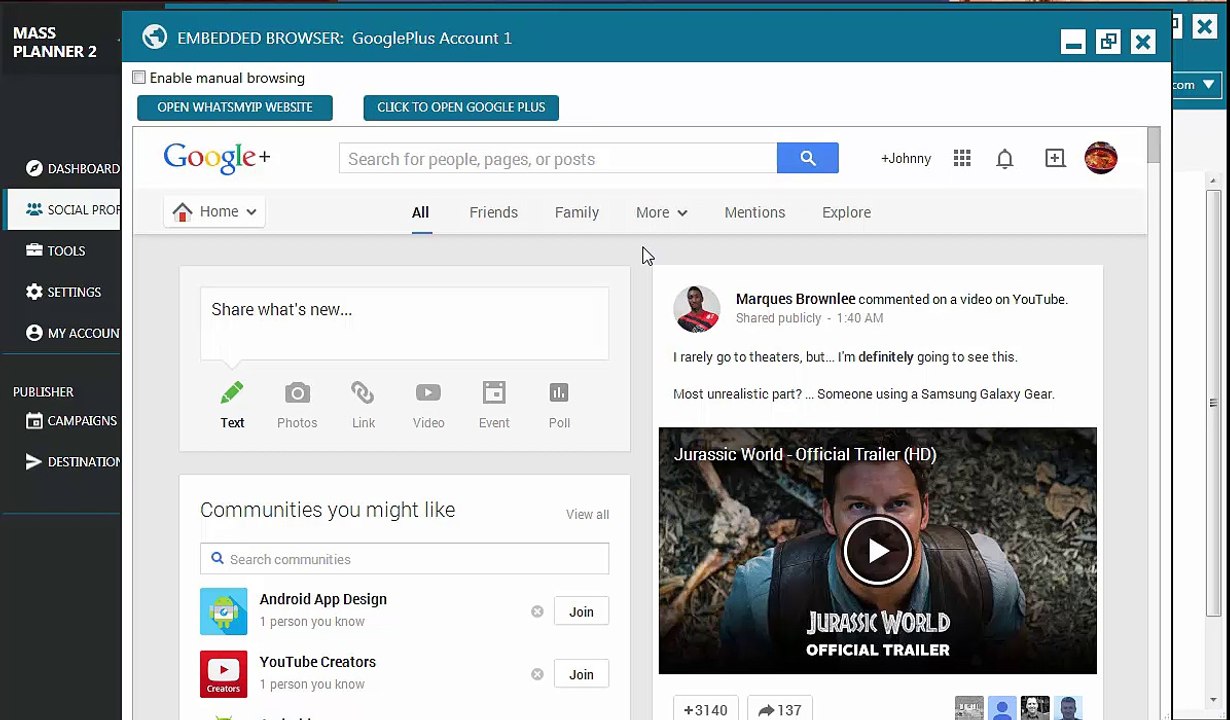
Task: Select the Link post type
Action: (x=363, y=405)
